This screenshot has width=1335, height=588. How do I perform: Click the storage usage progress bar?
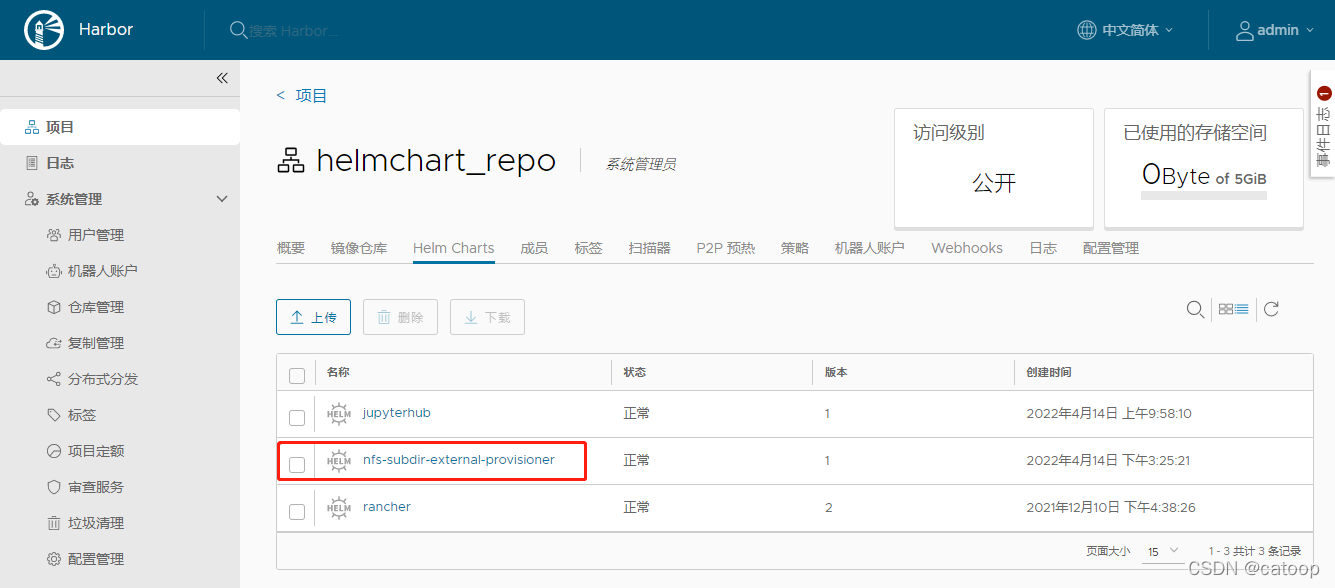[1204, 195]
